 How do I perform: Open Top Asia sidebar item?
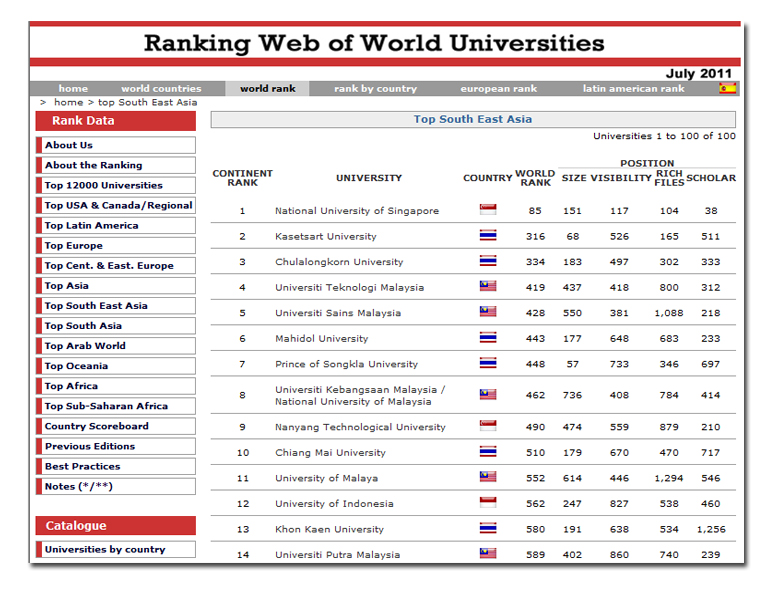click(116, 285)
